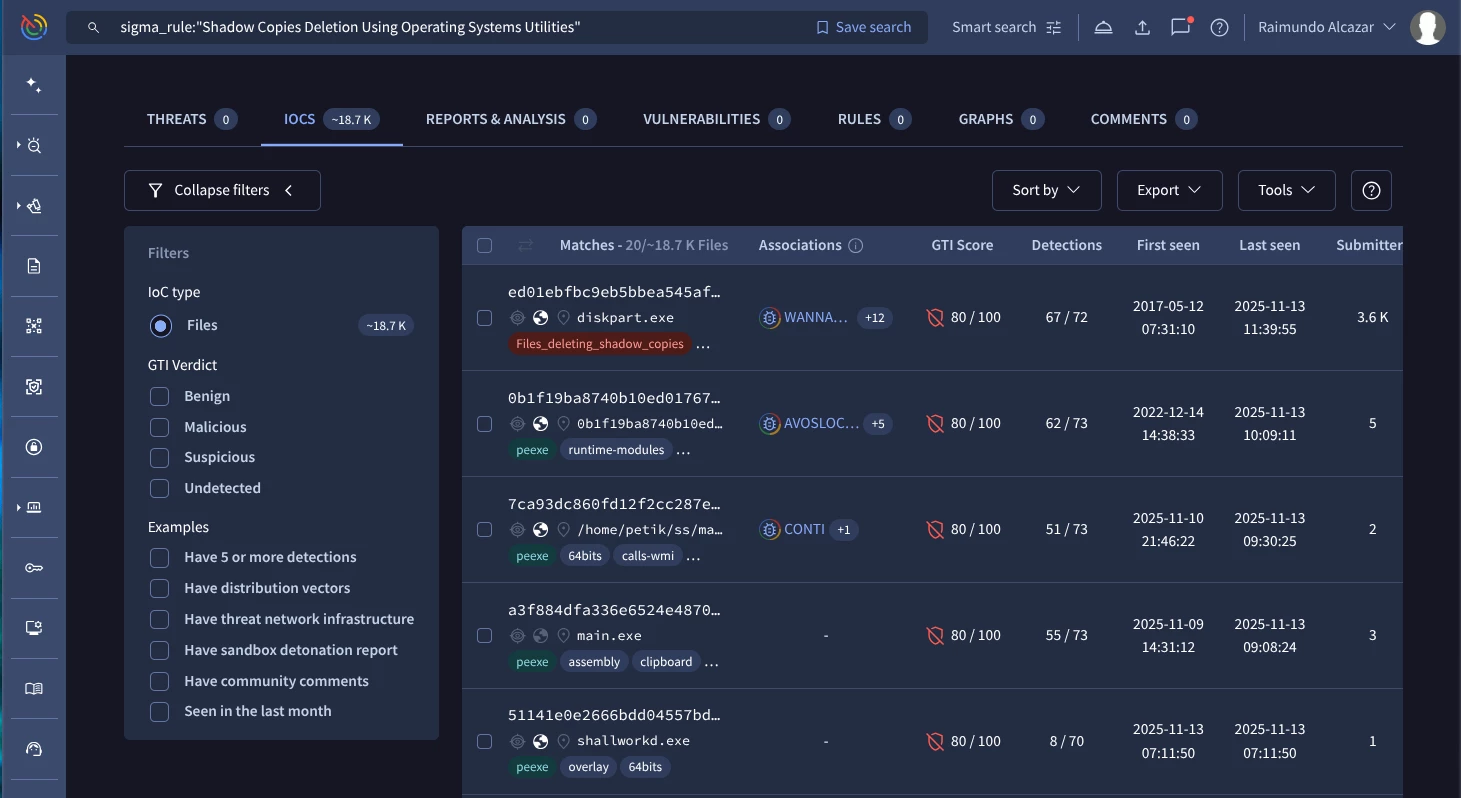Viewport: 1461px width, 798px height.
Task: Open the bug magnifier threat search sidebar icon
Action: click(x=34, y=146)
